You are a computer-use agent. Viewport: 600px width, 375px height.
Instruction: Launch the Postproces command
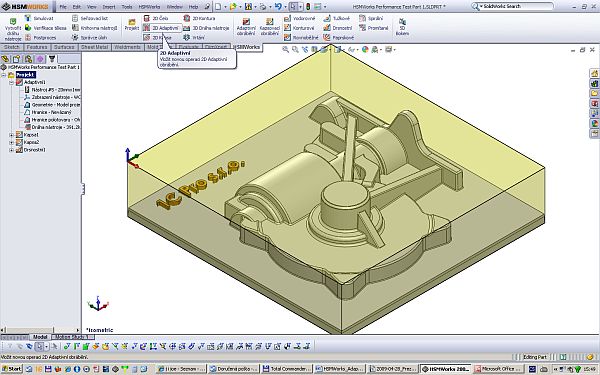(41, 38)
